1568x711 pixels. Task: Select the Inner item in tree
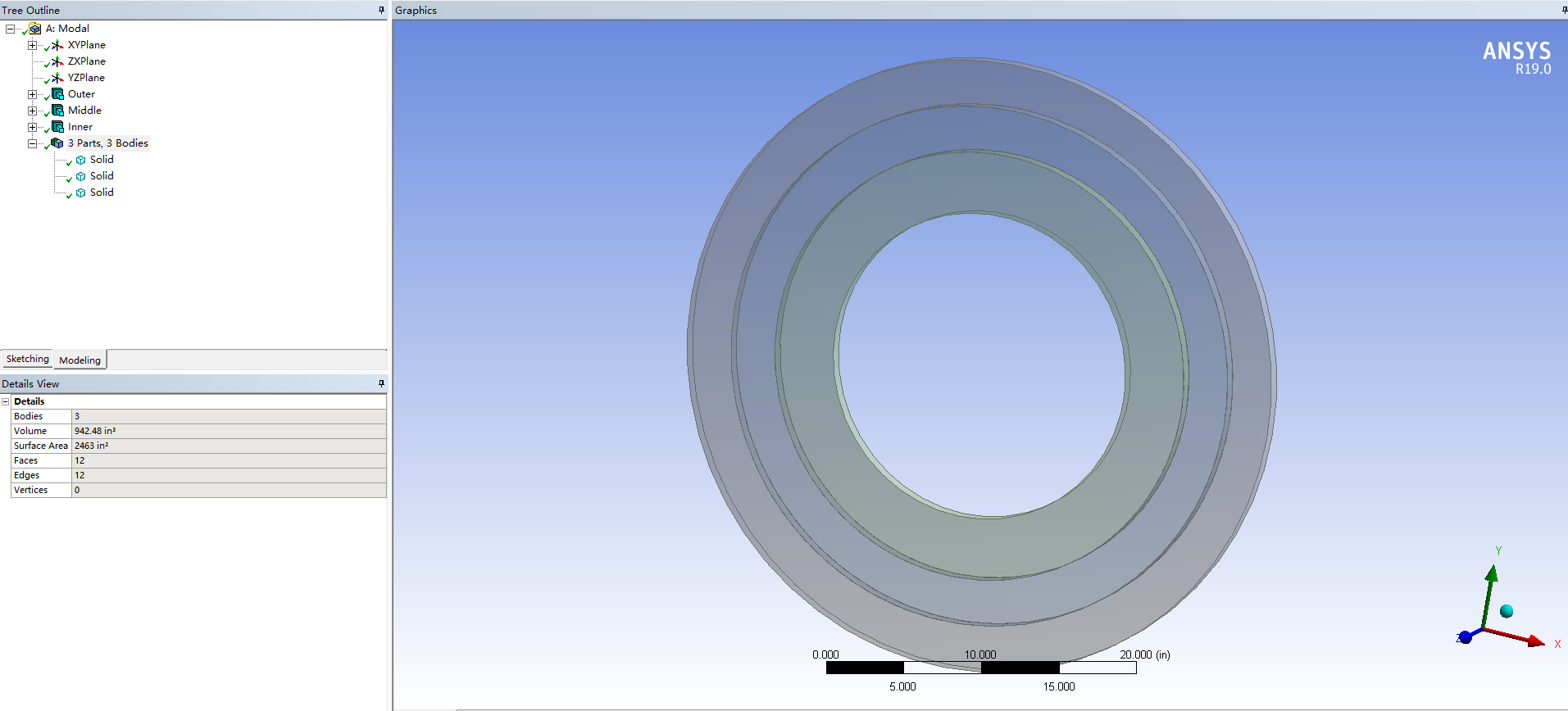80,127
